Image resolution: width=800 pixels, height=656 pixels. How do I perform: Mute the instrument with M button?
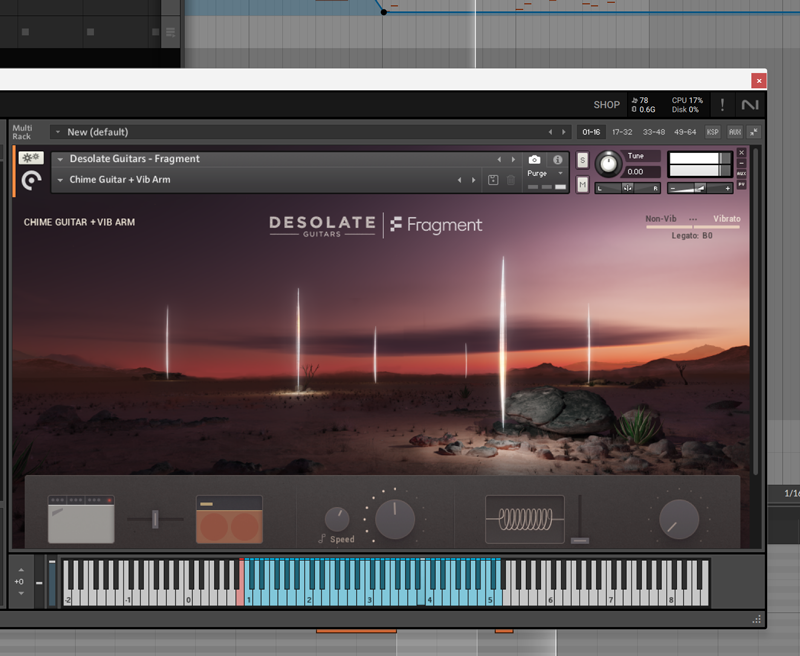[x=583, y=185]
